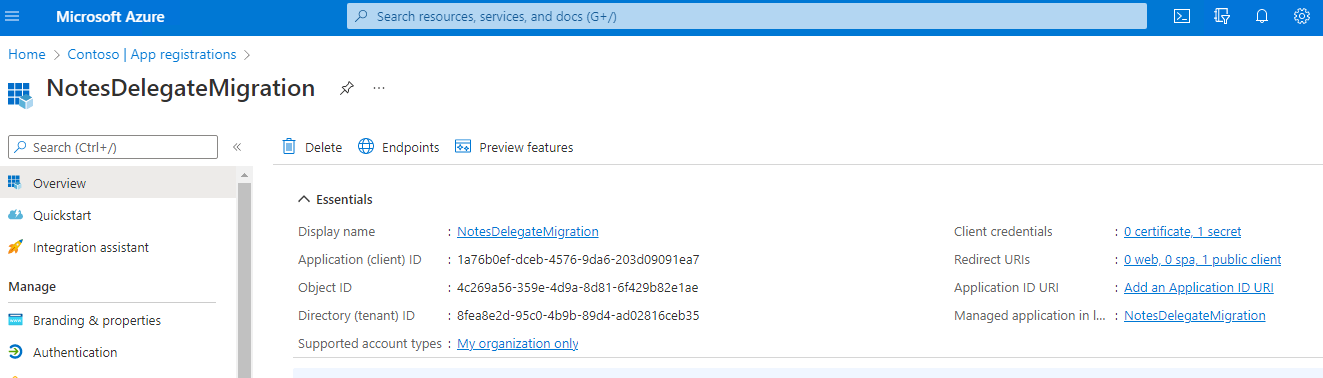
Task: Open redirect URIs public client link
Action: pos(1202,259)
